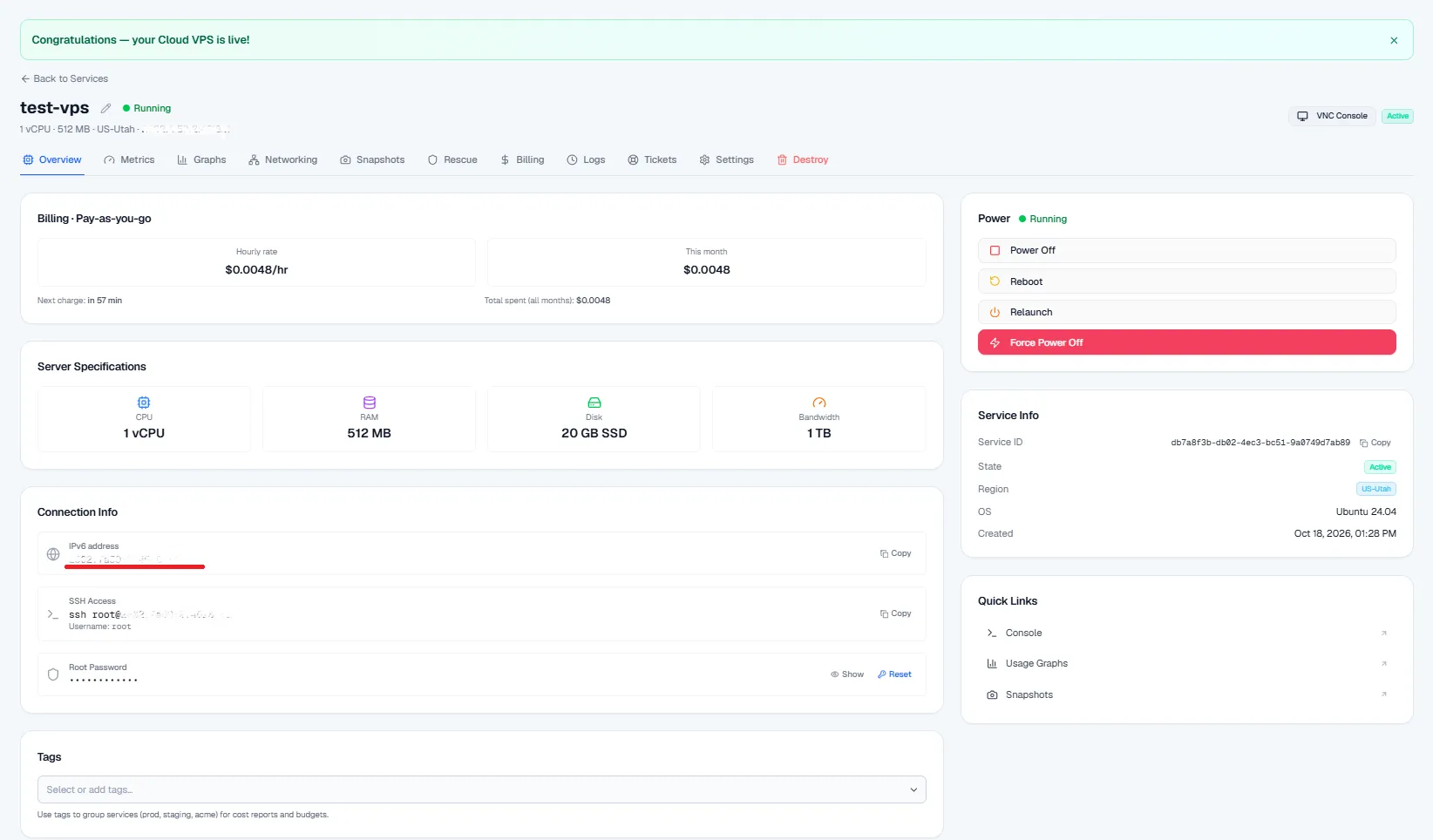The image size is (1433, 840).
Task: Open the Networking tab
Action: click(x=282, y=159)
